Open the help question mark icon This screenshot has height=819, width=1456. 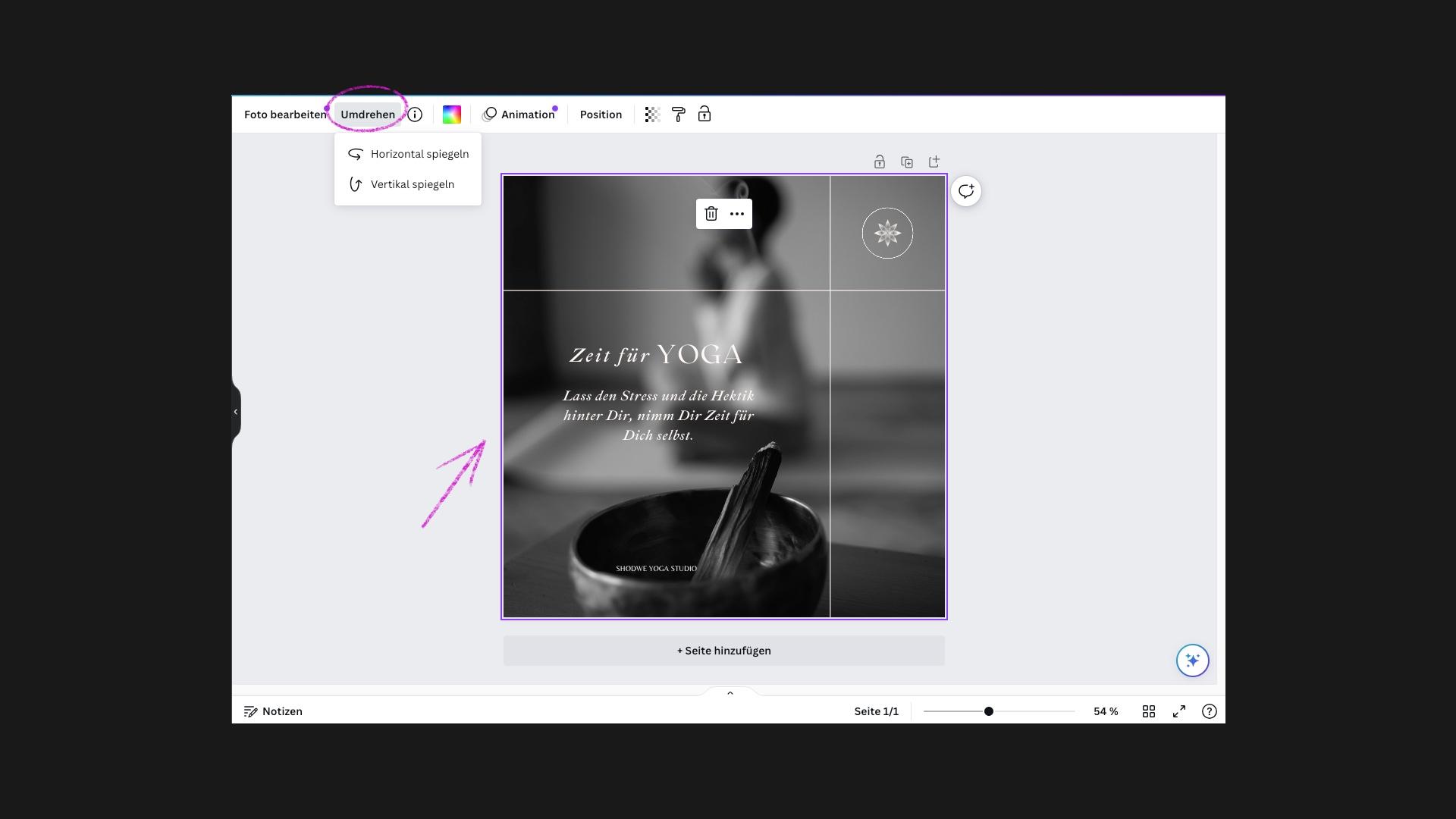[1210, 711]
